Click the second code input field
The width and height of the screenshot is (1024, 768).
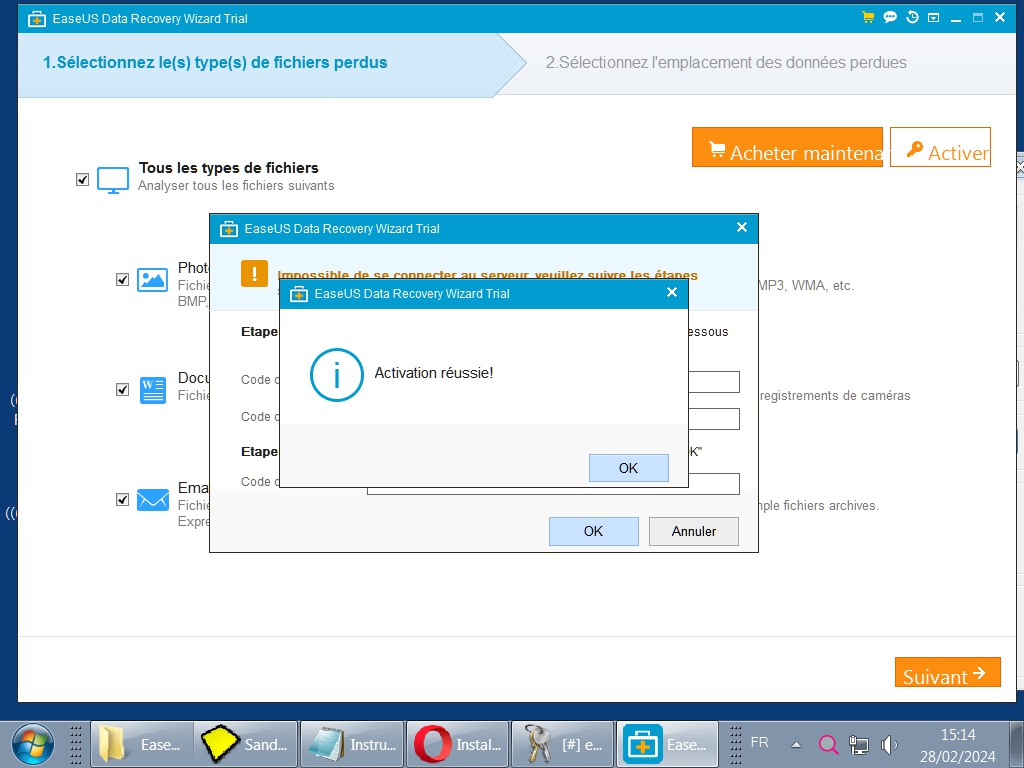tap(714, 419)
